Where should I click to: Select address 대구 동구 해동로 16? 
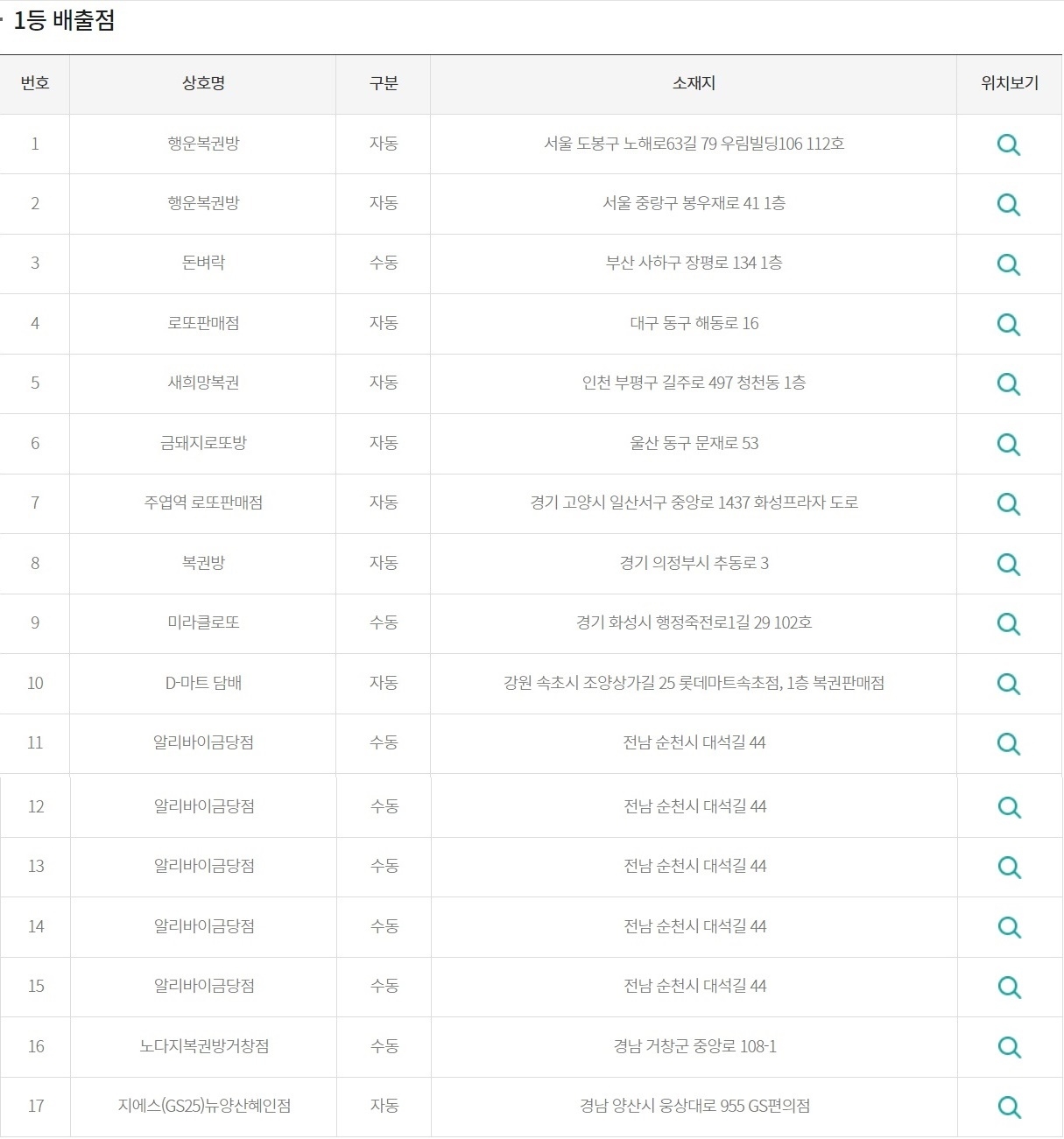pos(694,323)
